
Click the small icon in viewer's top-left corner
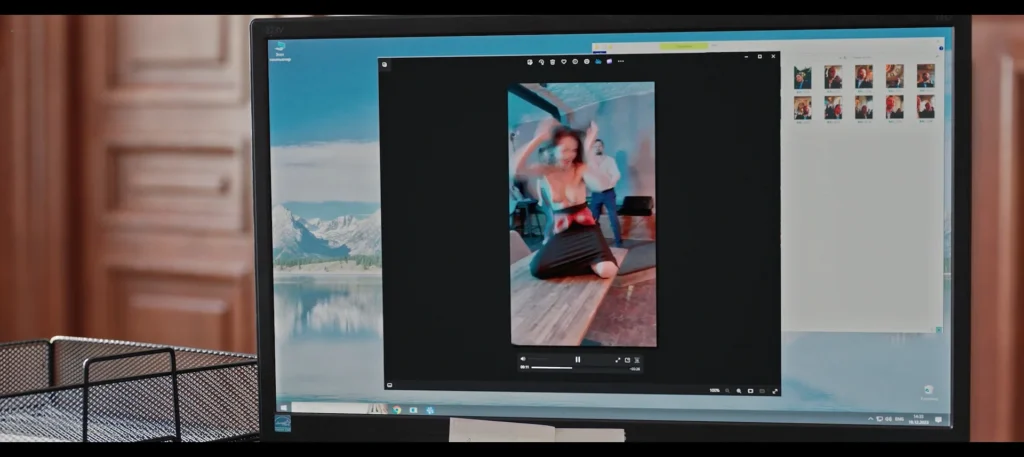click(x=385, y=64)
